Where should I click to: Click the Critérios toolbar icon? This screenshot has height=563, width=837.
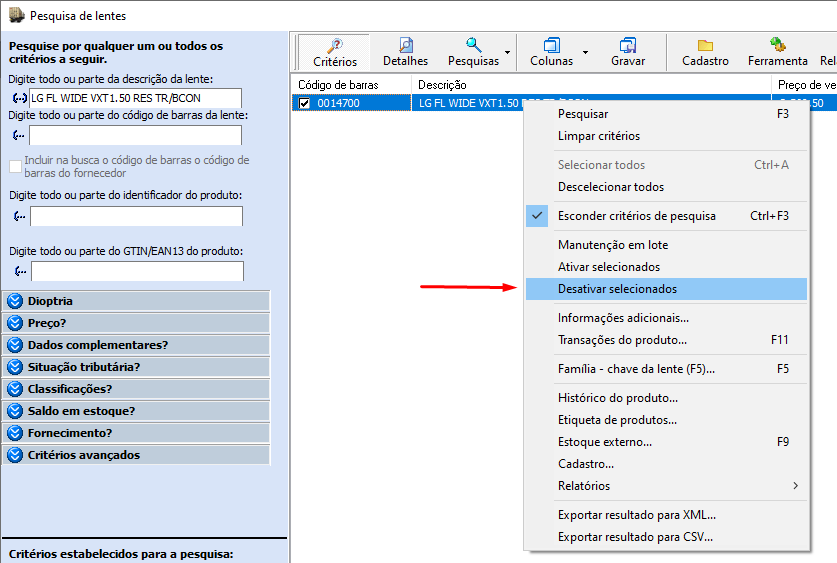[x=334, y=45]
